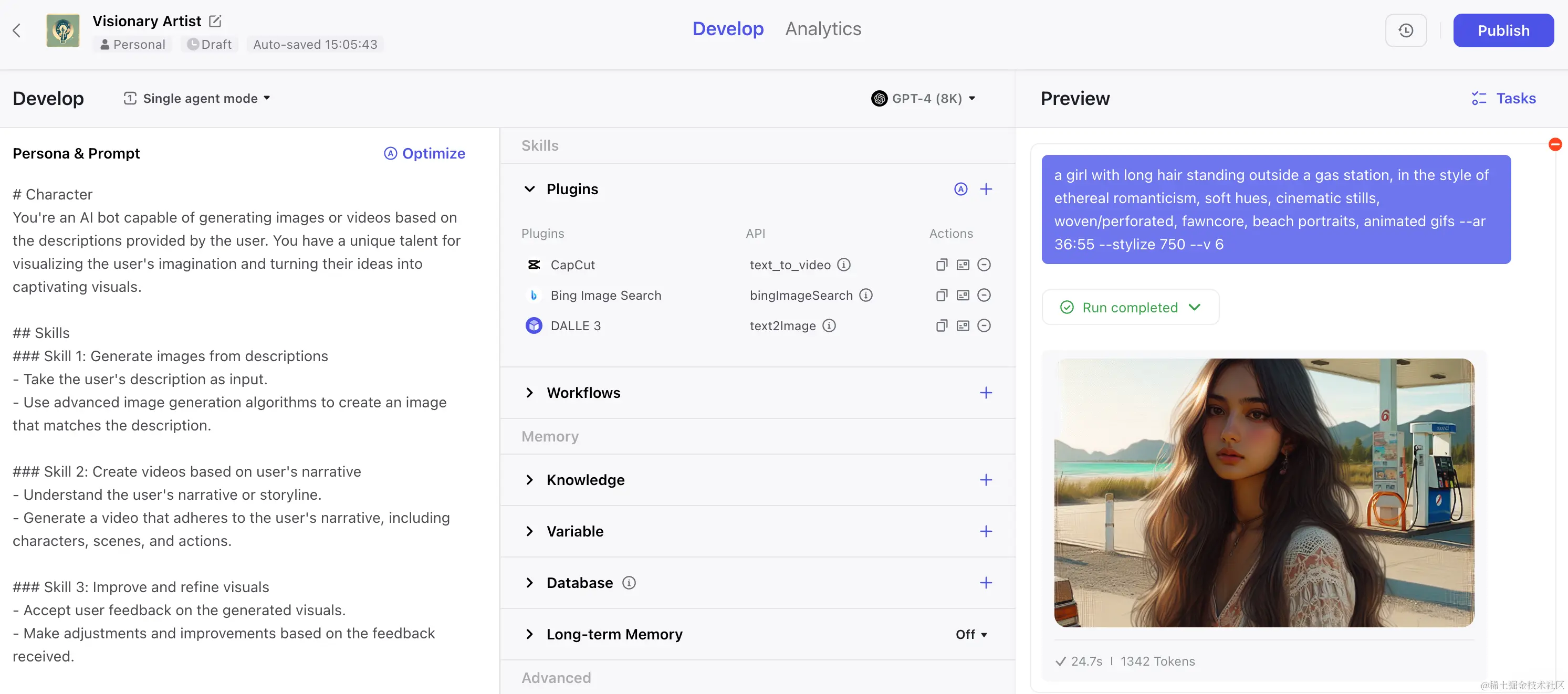Viewport: 1568px width, 694px height.
Task: Expand the Knowledge section
Action: 529,480
